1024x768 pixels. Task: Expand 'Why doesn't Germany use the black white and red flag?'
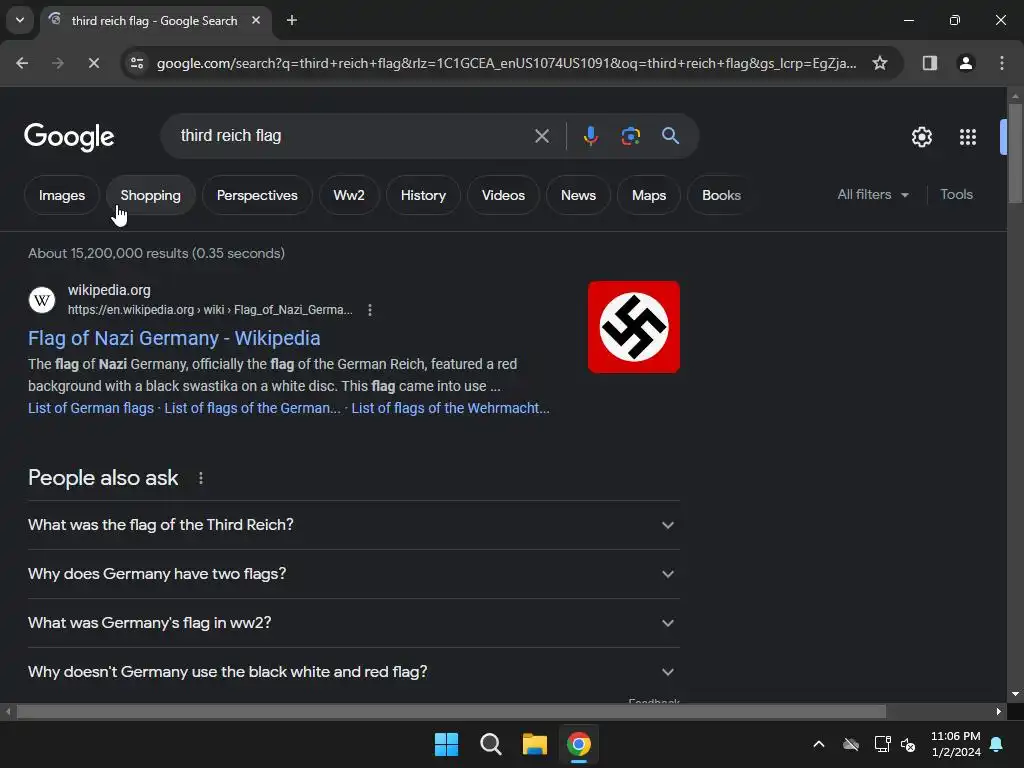click(354, 672)
